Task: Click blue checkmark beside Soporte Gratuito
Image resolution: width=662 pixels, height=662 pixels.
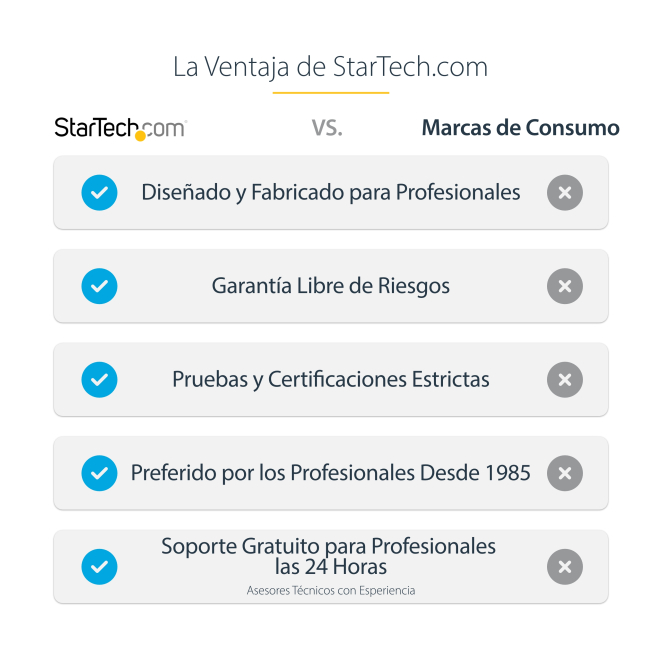Action: tap(99, 567)
